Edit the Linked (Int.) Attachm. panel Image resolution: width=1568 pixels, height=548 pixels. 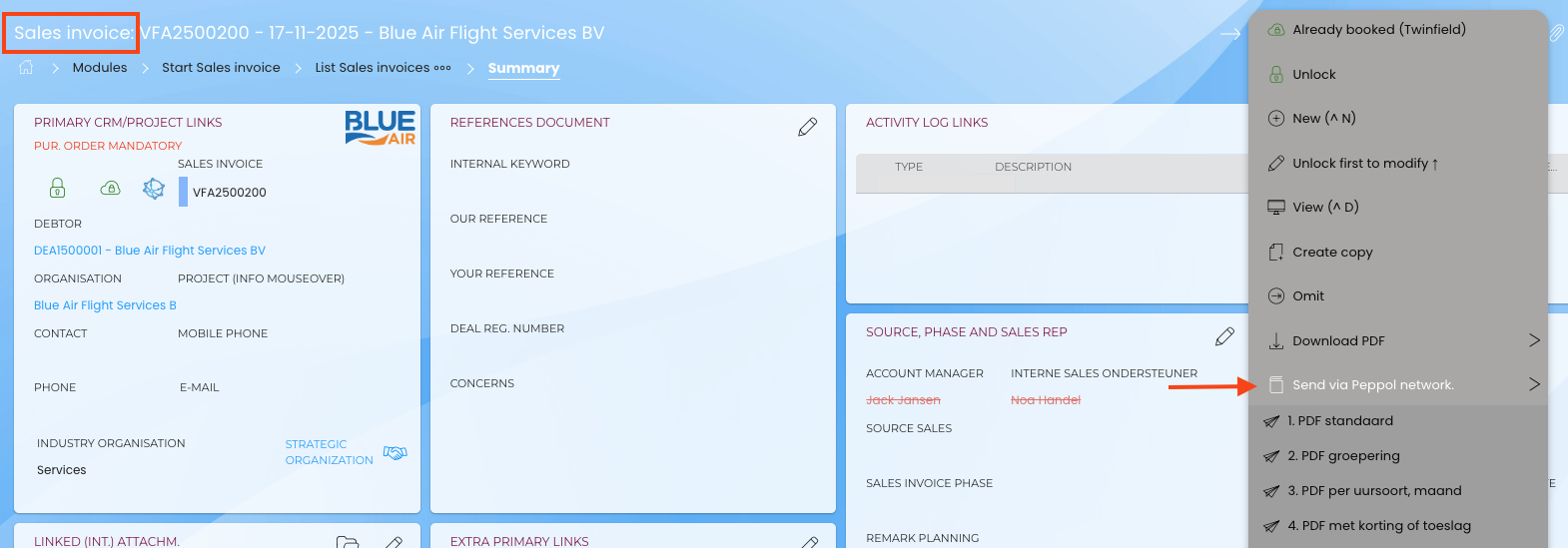click(393, 542)
